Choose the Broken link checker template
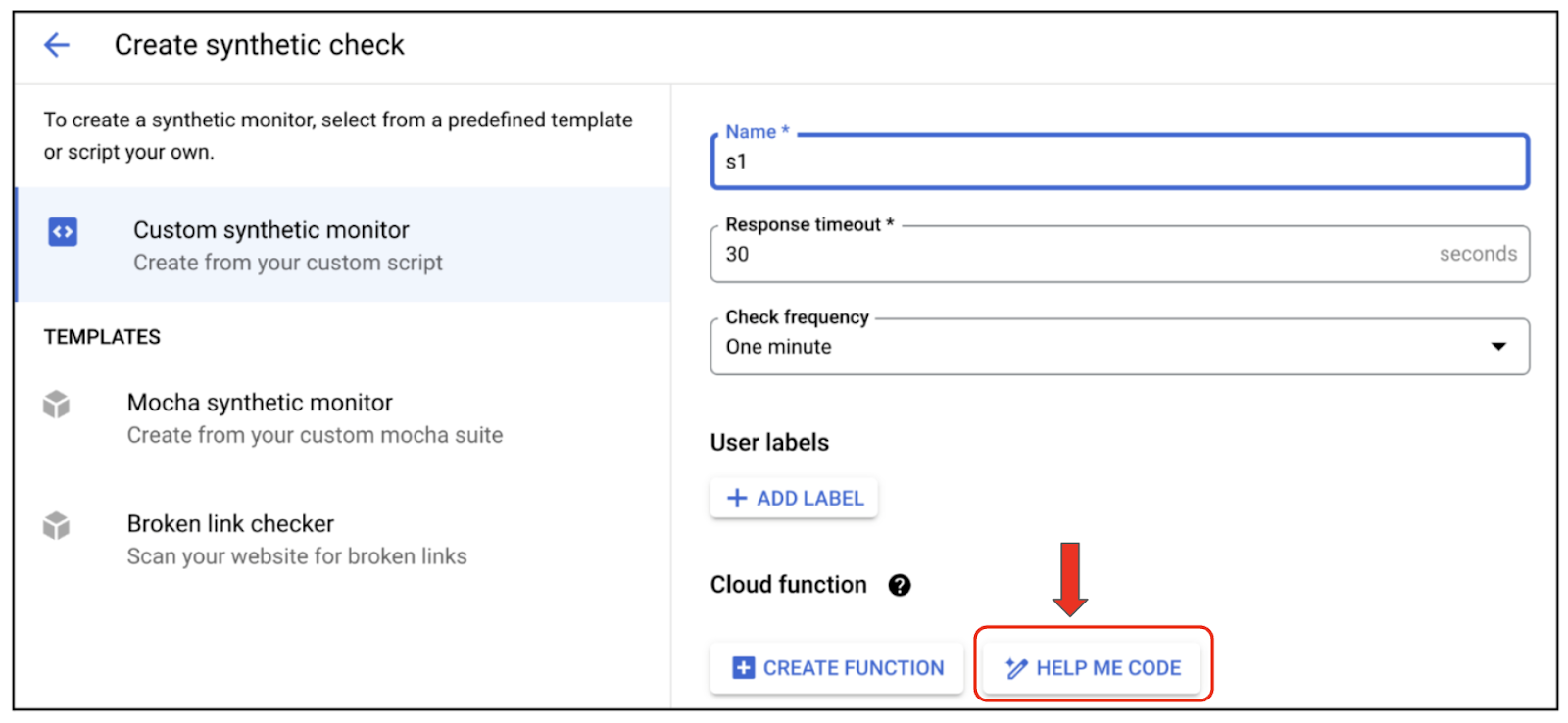This screenshot has height=723, width=1568. click(x=231, y=525)
